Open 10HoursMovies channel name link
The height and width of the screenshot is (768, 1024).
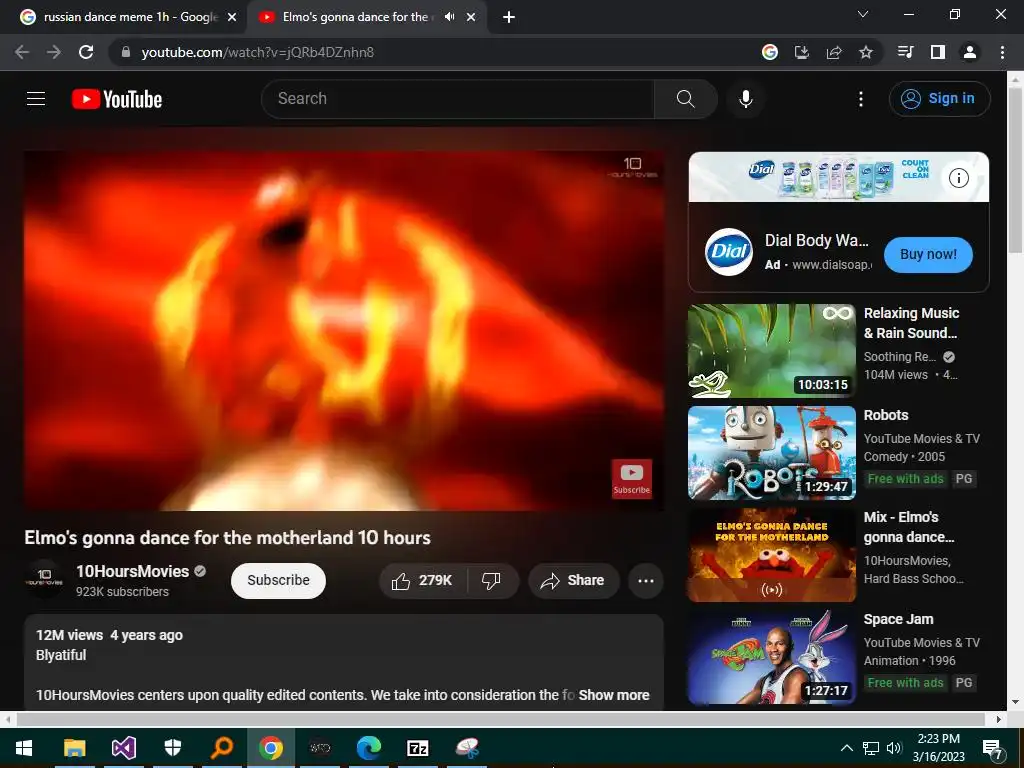[133, 571]
